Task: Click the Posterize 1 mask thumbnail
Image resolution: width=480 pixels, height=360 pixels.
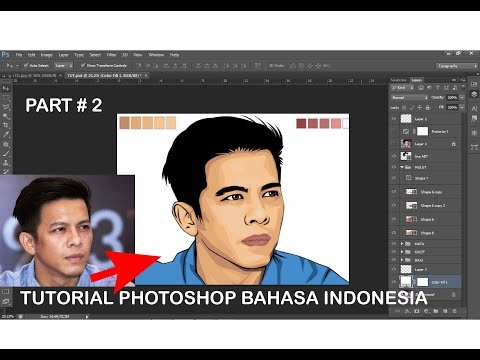Action: (x=422, y=131)
